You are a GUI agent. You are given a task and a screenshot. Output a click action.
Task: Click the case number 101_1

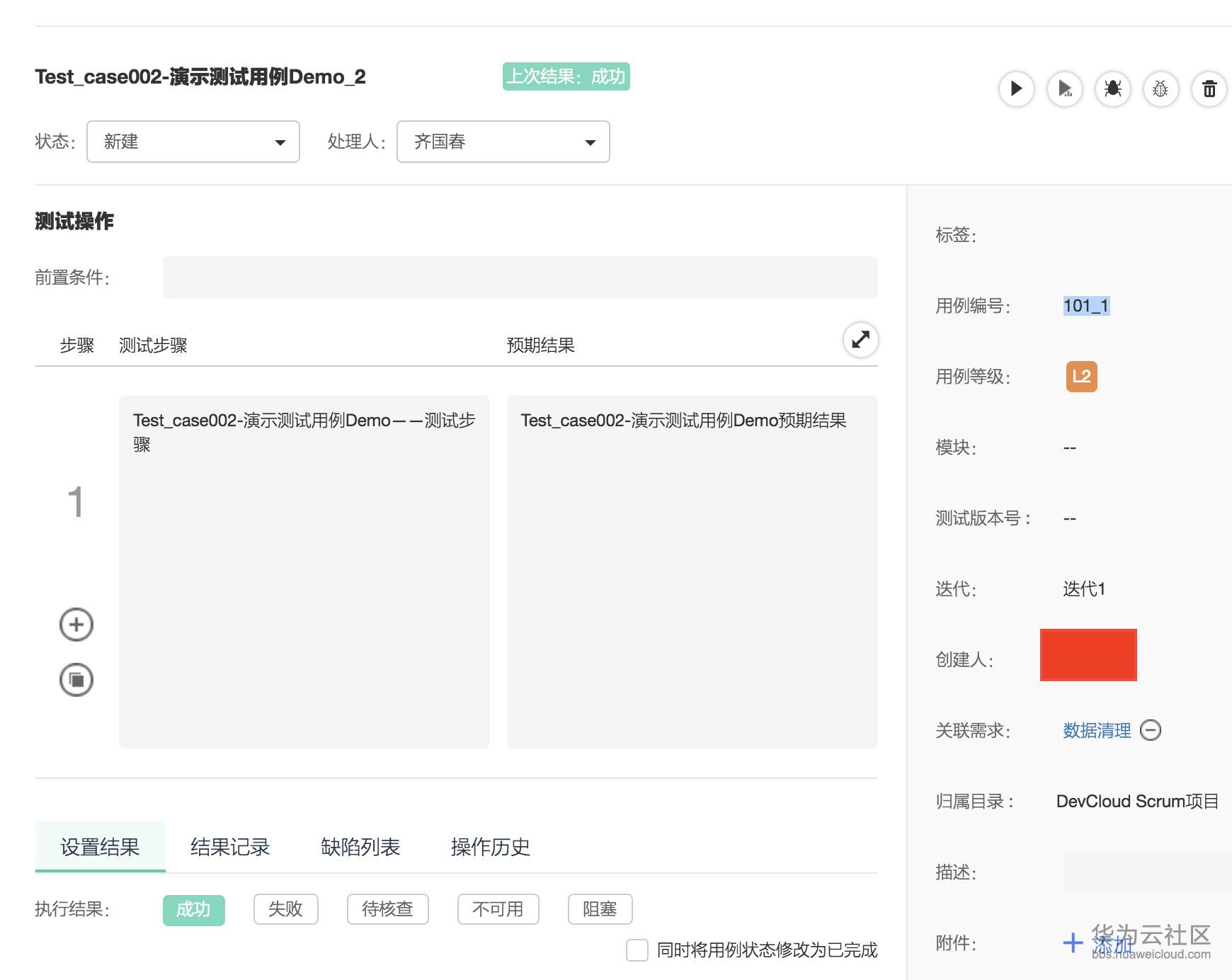point(1086,306)
